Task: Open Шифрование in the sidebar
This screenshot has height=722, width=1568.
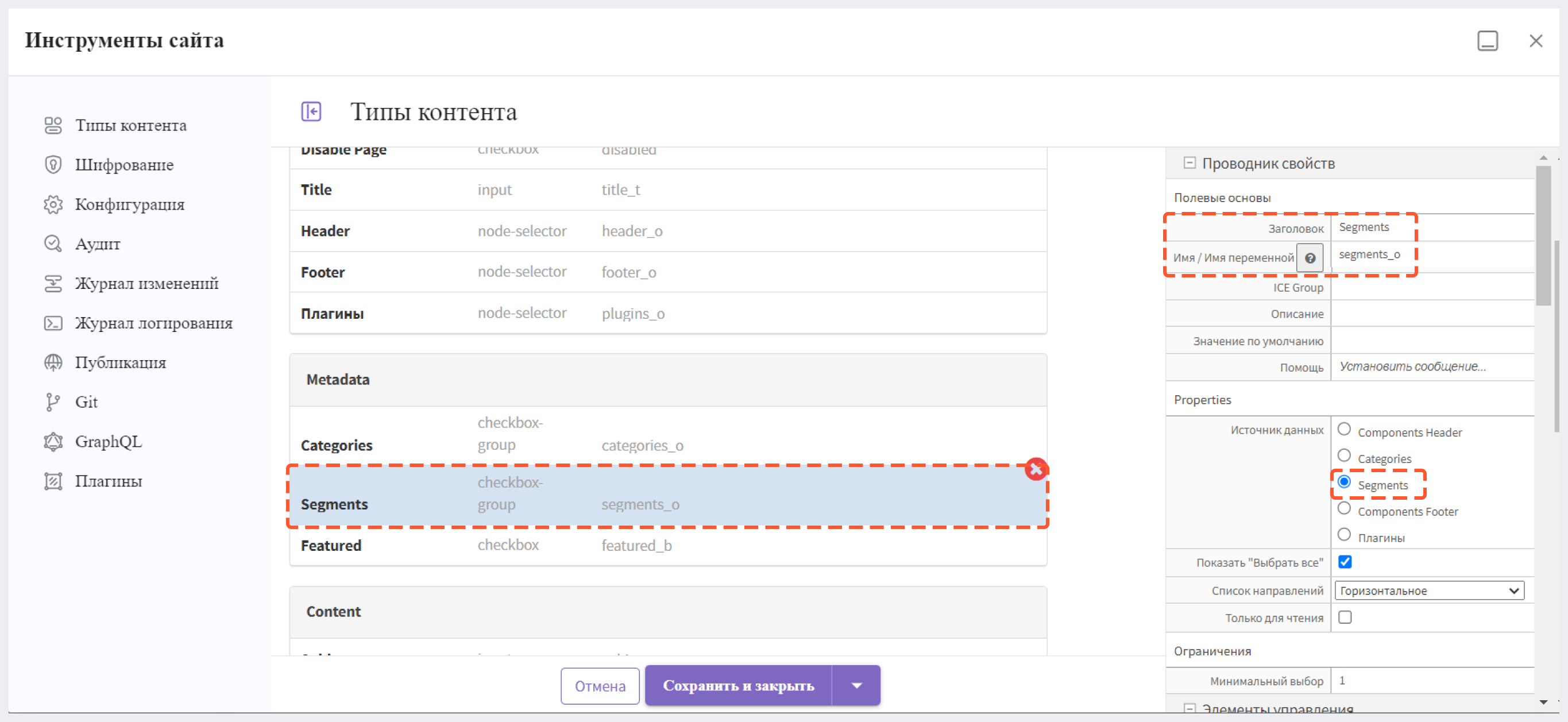Action: (x=124, y=165)
